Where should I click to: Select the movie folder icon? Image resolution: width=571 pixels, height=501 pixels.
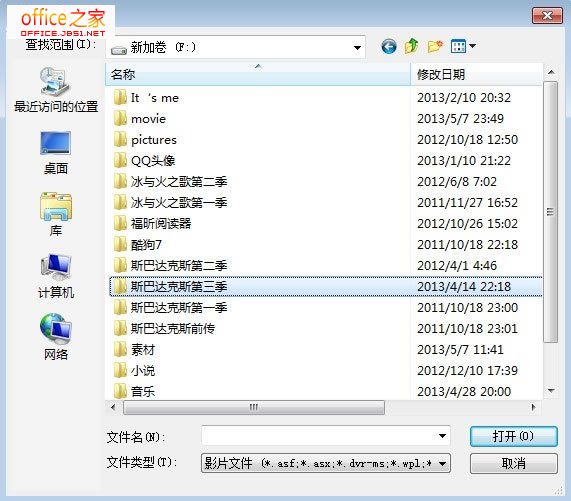(120, 119)
